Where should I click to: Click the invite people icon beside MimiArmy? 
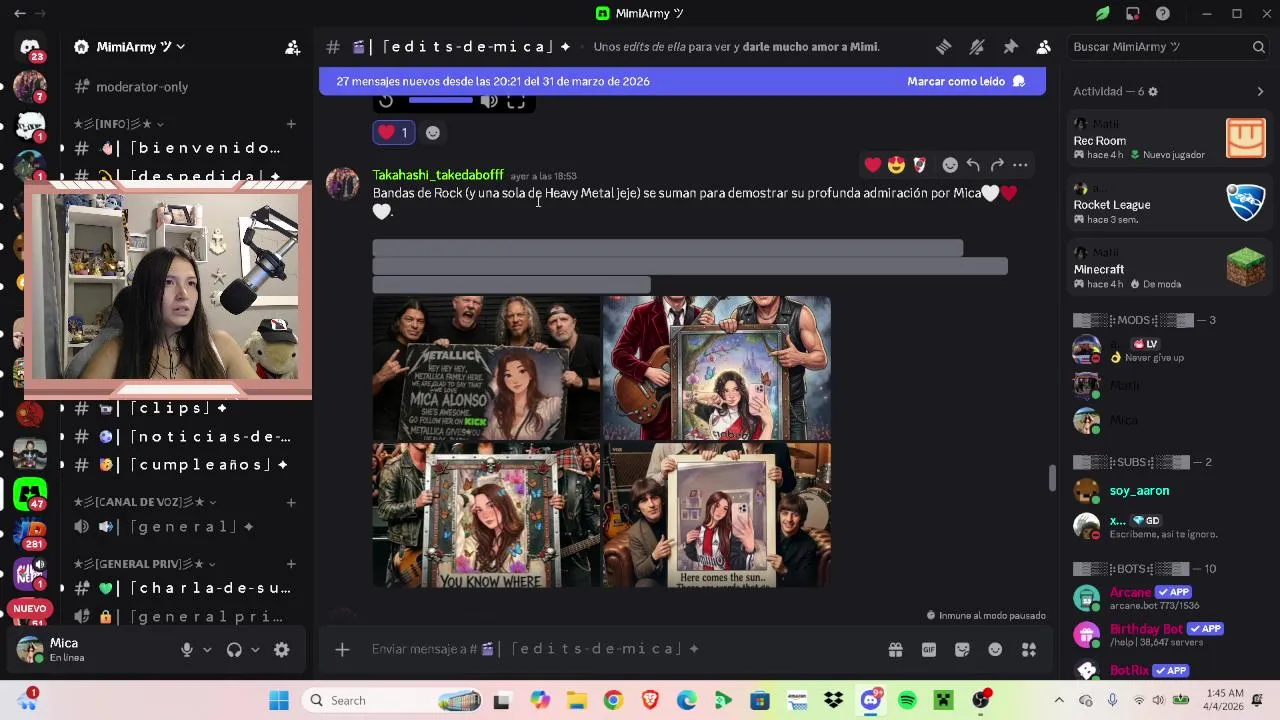[x=292, y=47]
